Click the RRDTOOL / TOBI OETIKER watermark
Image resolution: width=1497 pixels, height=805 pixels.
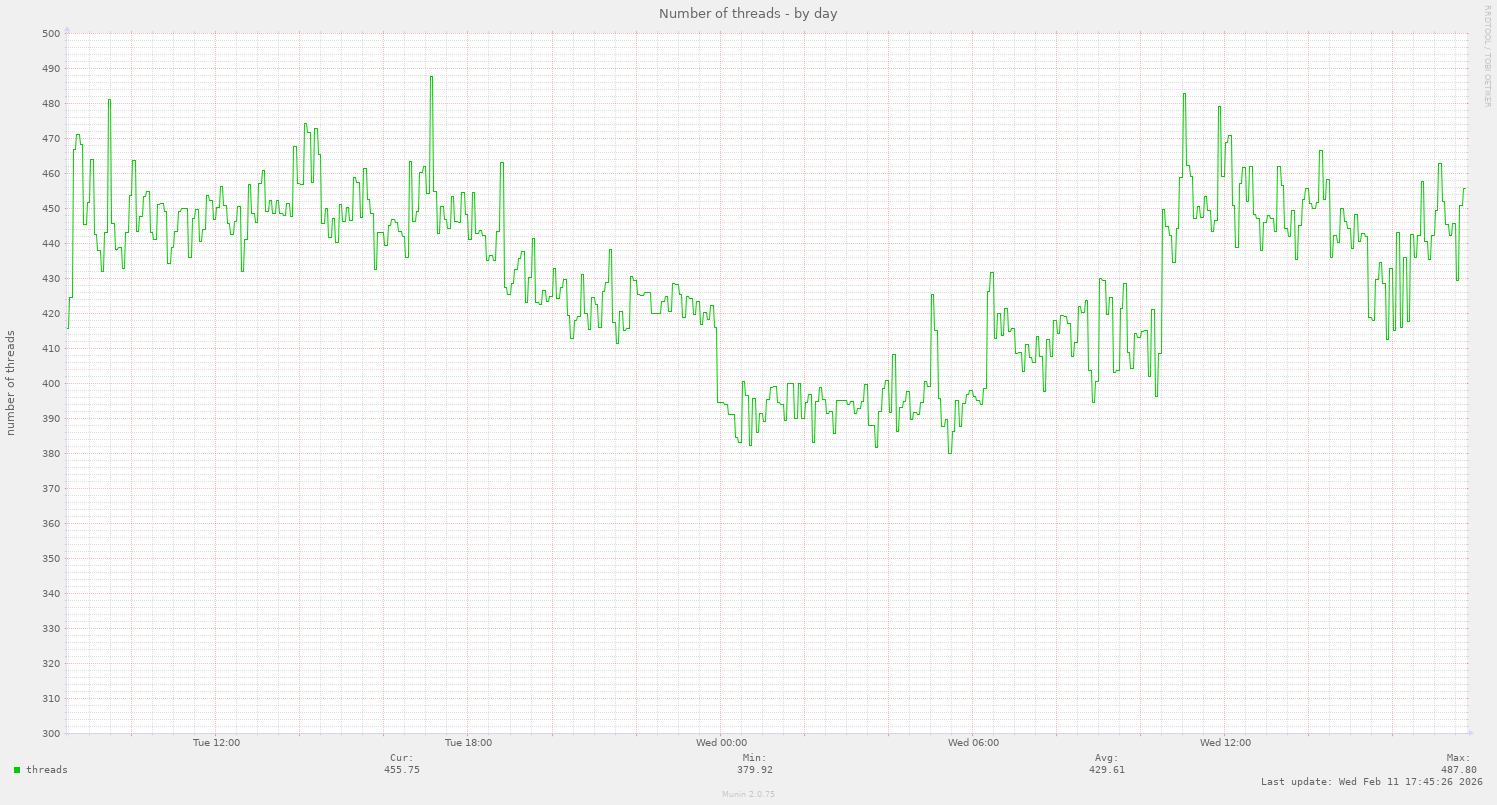point(1488,55)
